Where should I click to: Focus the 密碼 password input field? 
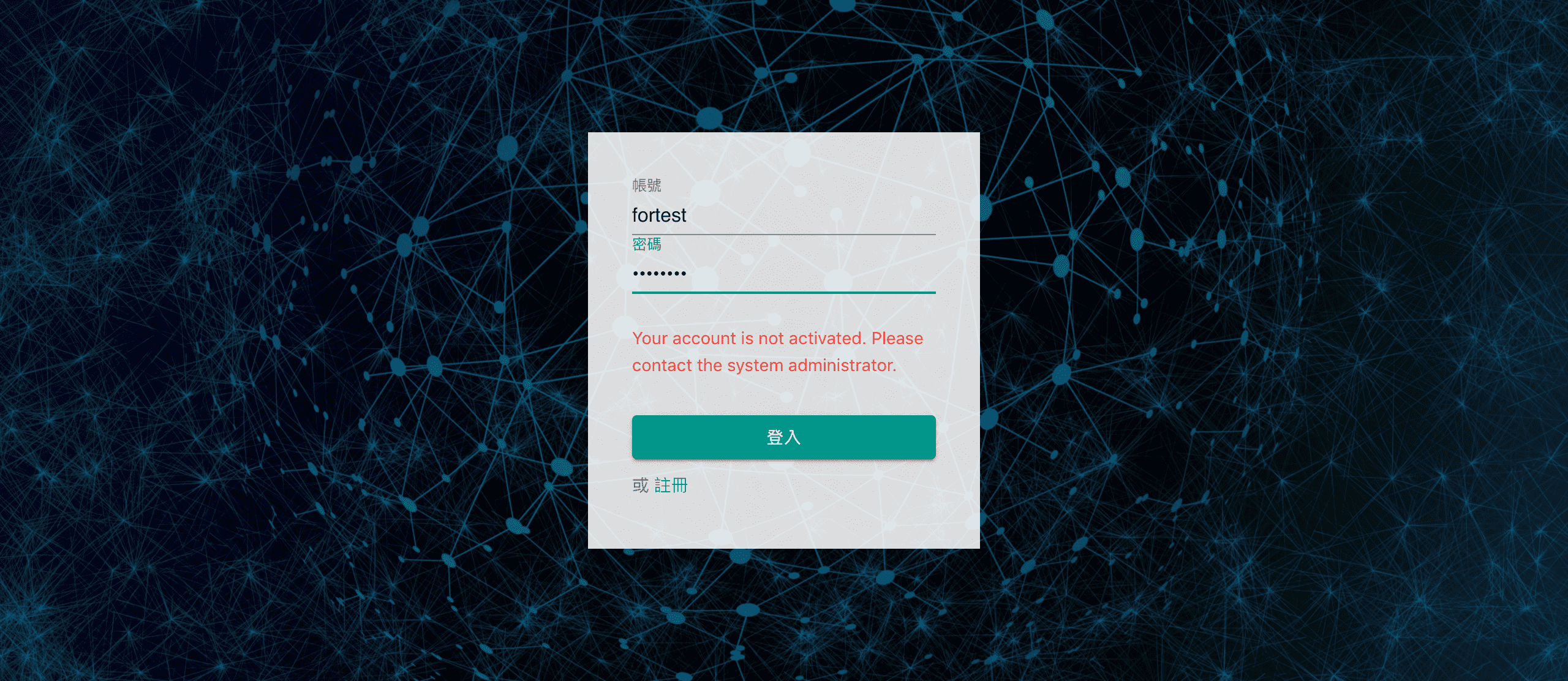click(783, 274)
